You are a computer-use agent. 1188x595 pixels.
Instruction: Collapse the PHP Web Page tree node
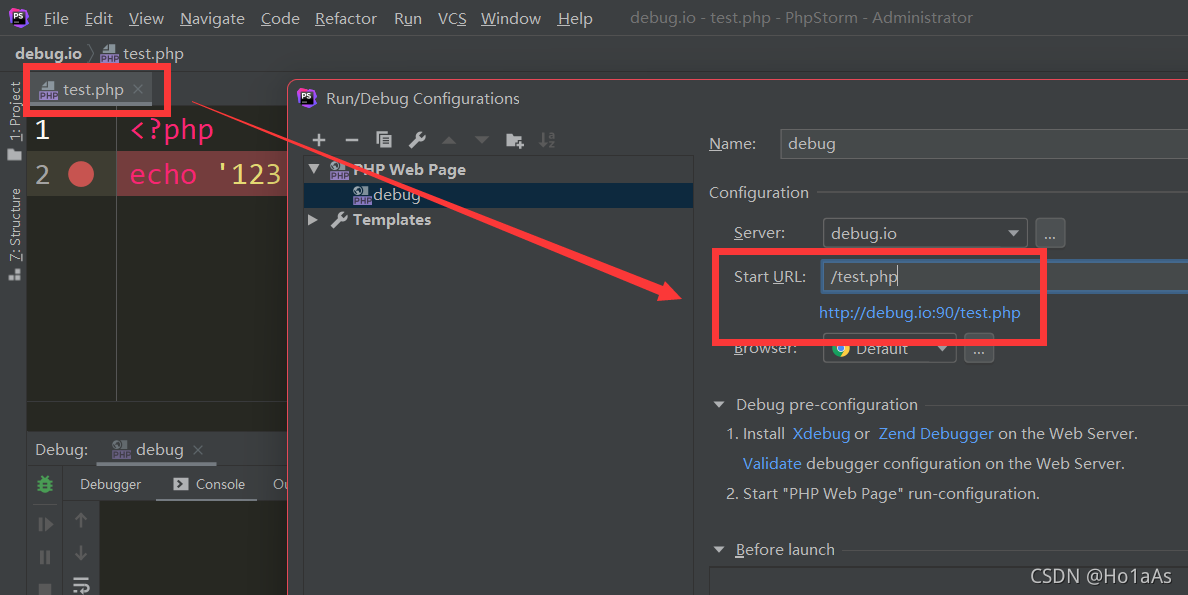(314, 169)
